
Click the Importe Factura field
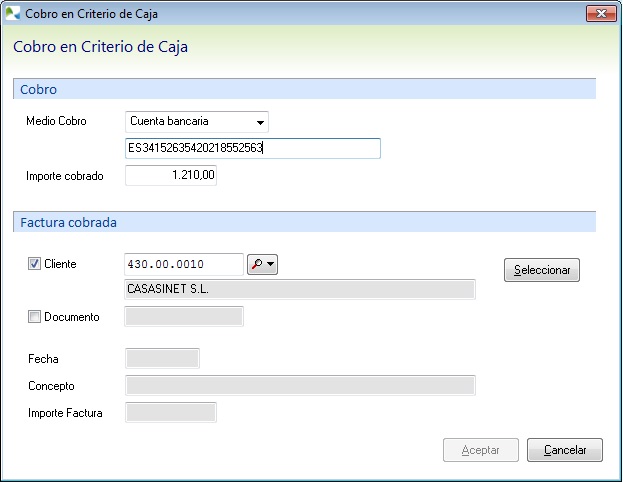click(x=170, y=412)
